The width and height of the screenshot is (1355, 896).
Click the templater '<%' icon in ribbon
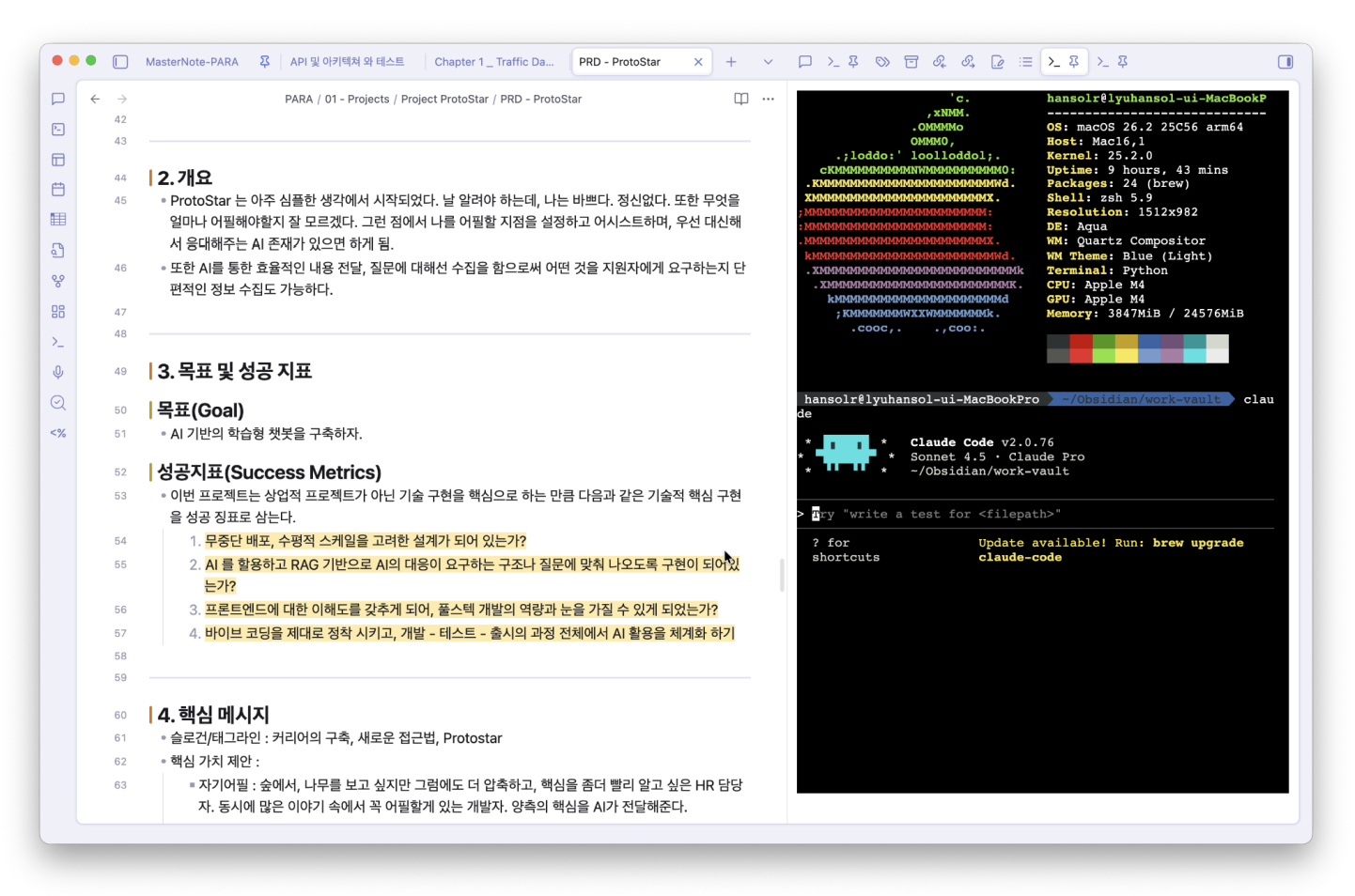point(58,433)
